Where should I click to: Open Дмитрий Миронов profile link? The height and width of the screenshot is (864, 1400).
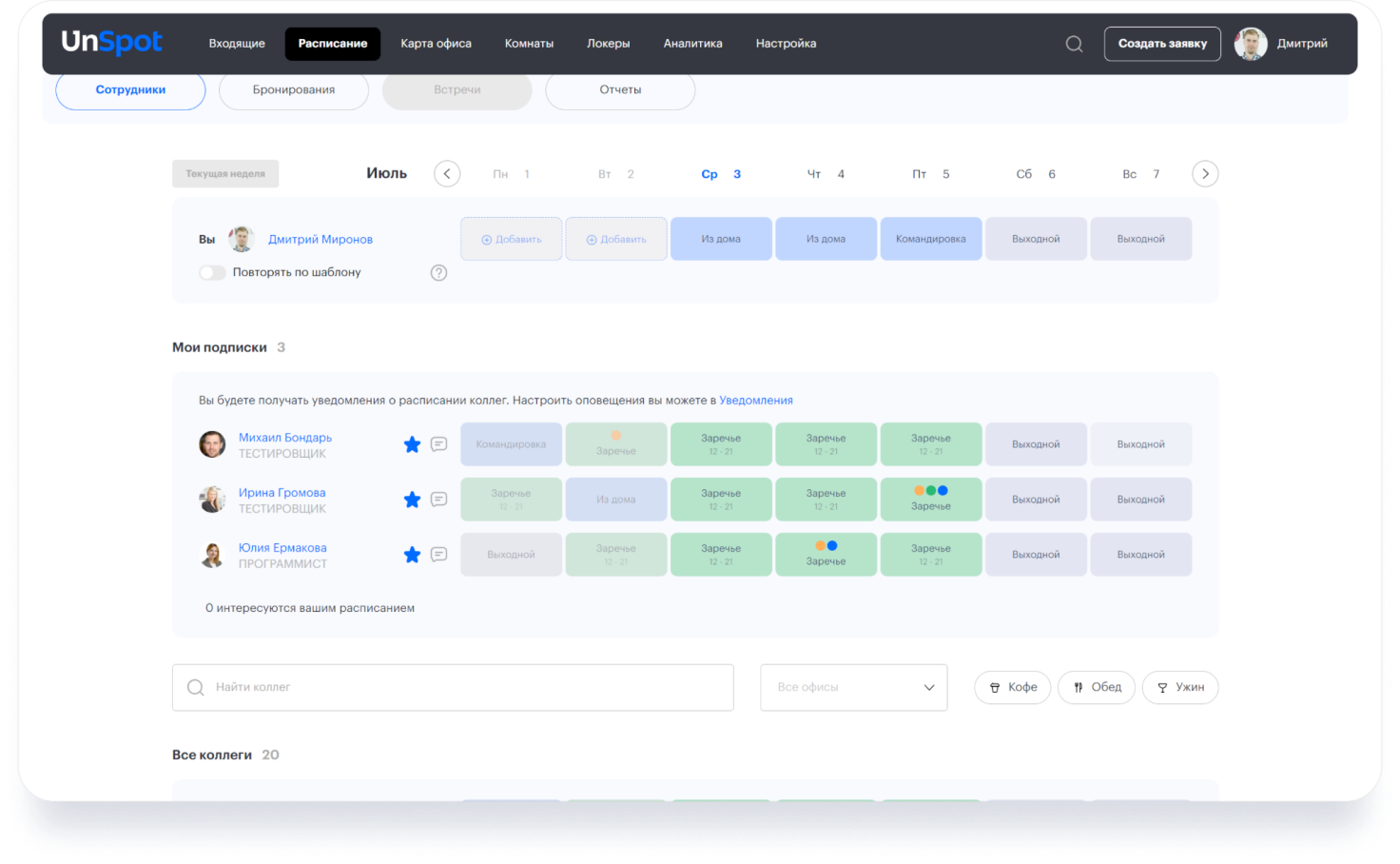(x=321, y=240)
